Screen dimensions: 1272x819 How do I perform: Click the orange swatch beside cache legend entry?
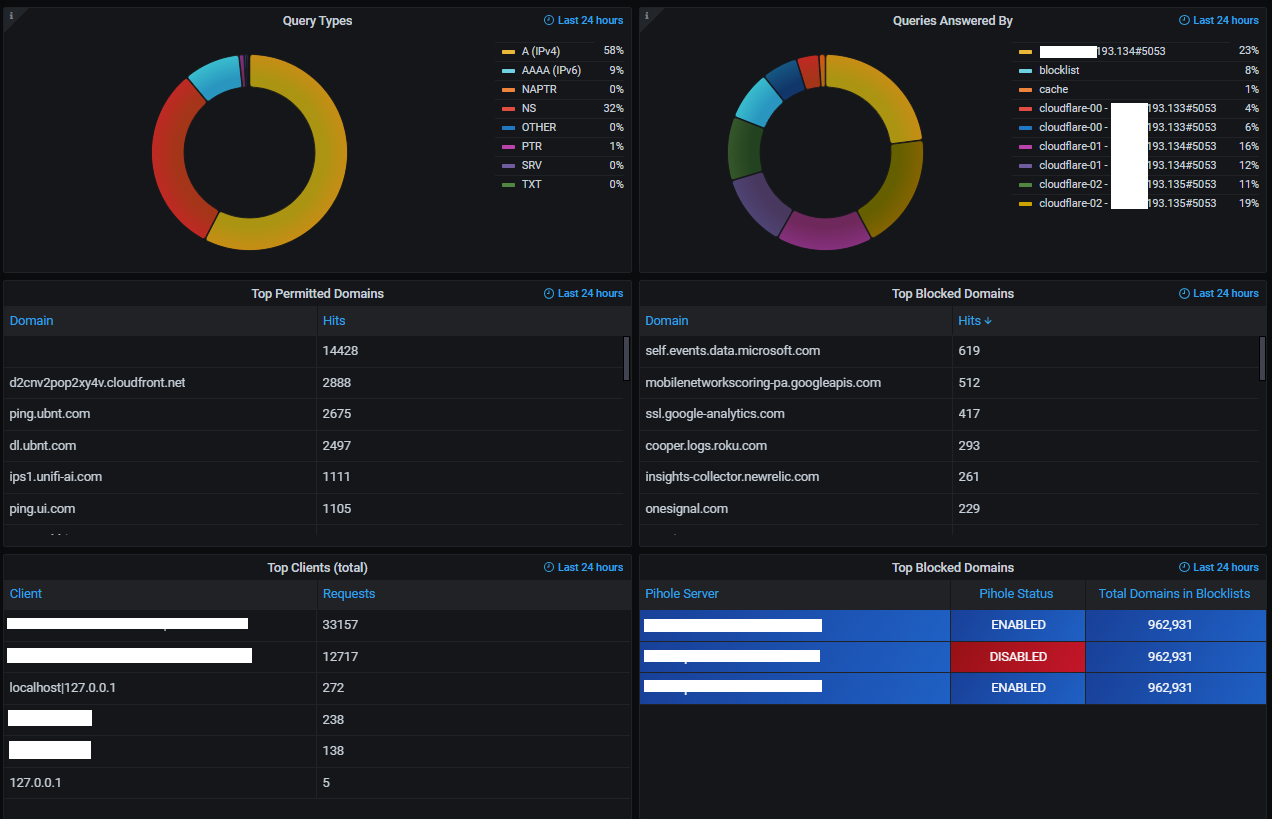point(1025,89)
